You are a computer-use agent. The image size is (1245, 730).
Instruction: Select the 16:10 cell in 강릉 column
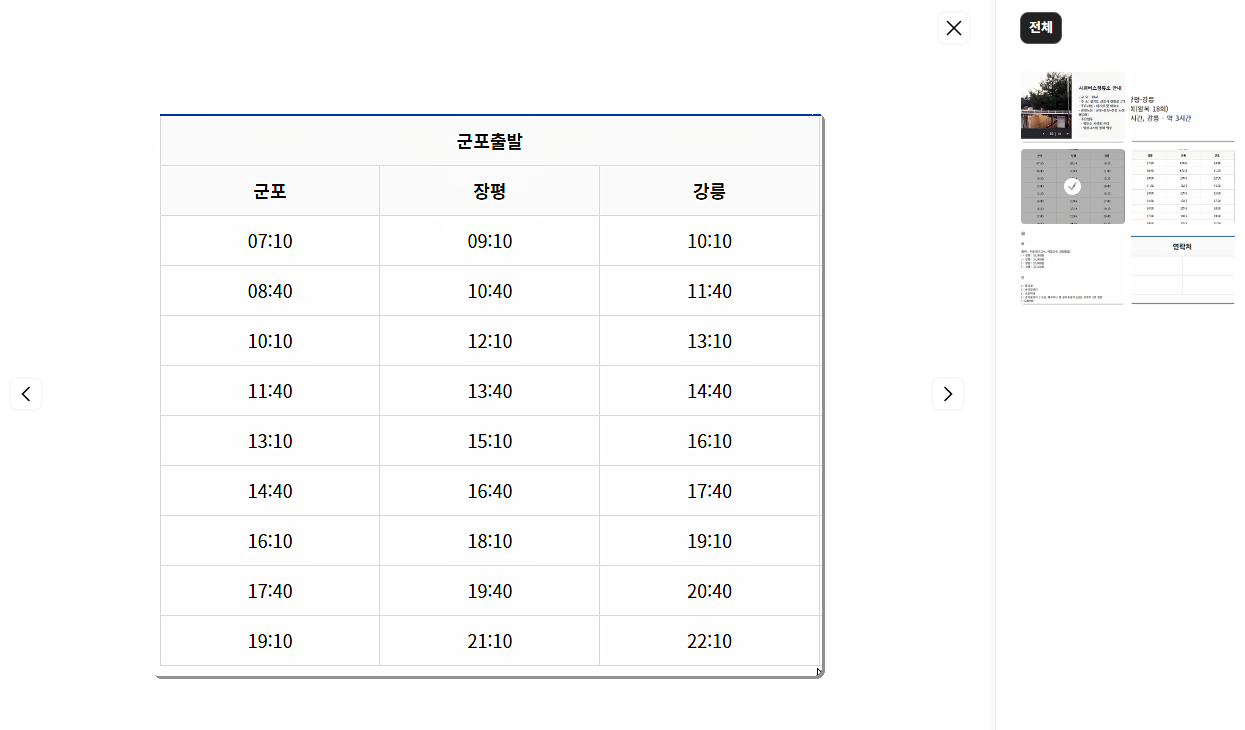click(710, 441)
